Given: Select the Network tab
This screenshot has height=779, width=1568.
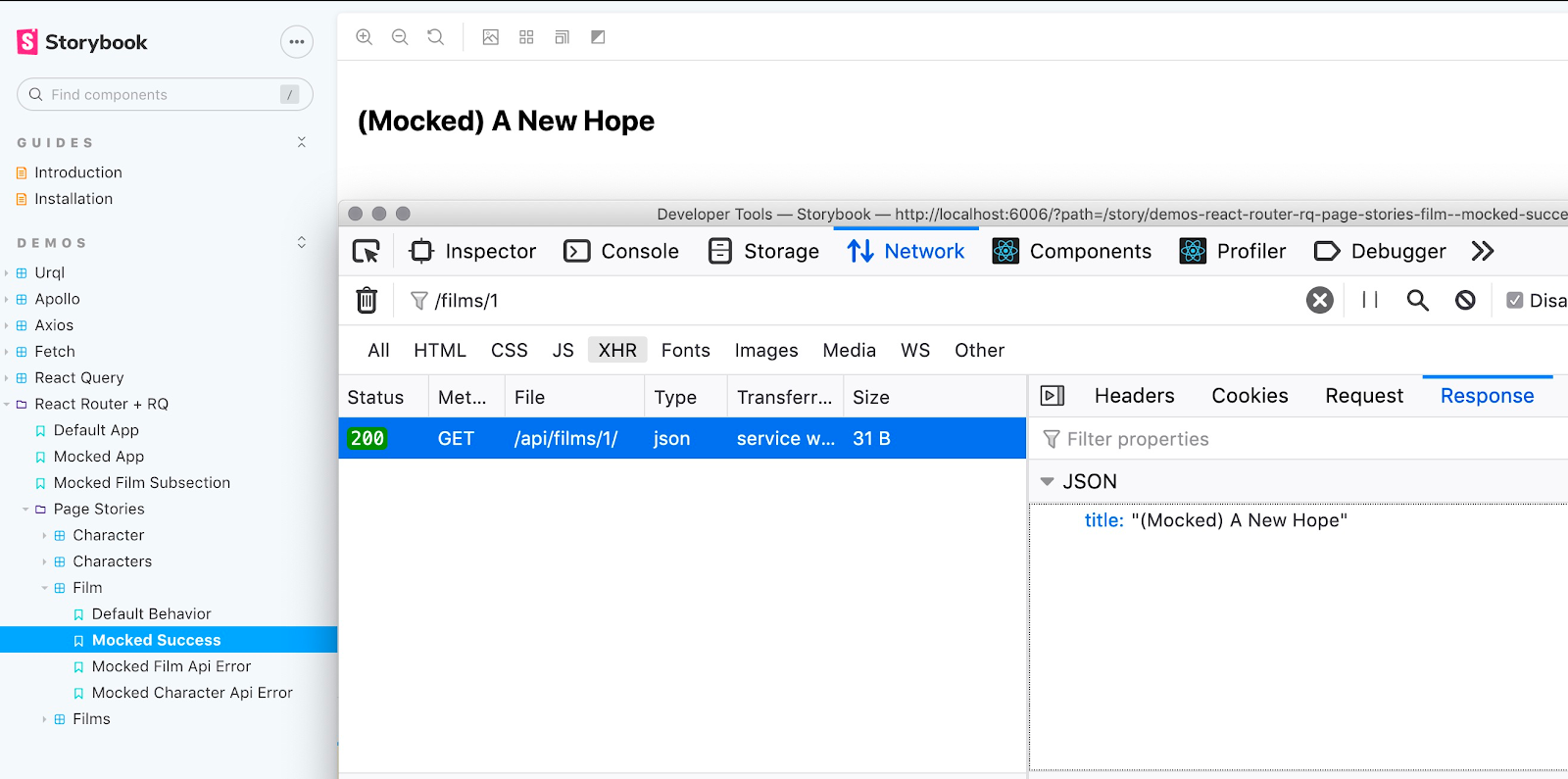Looking at the screenshot, I should click(906, 251).
